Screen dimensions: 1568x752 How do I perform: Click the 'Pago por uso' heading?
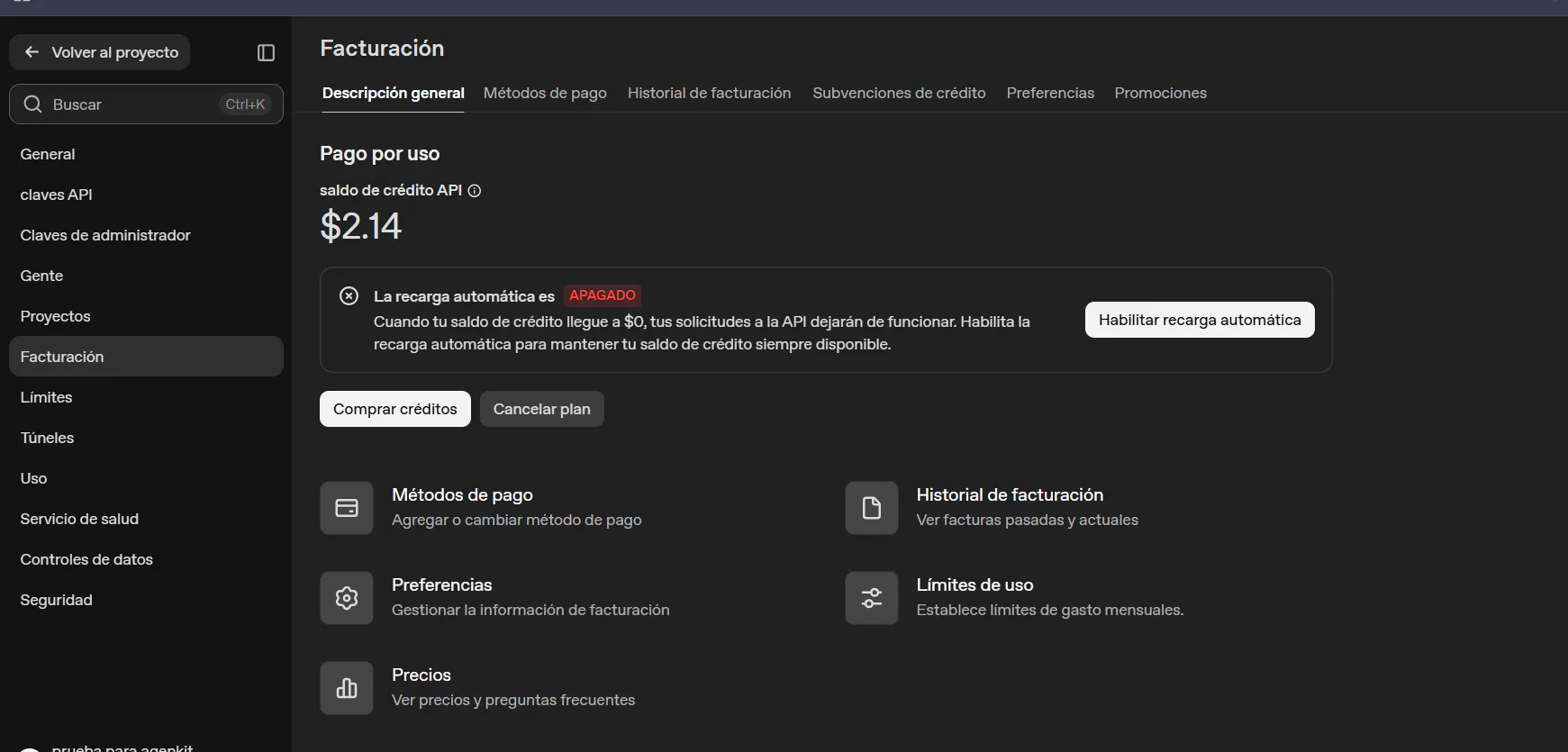[380, 154]
